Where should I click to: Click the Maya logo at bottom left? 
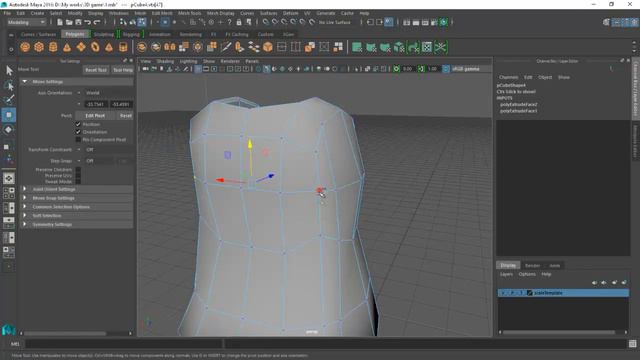click(x=9, y=329)
